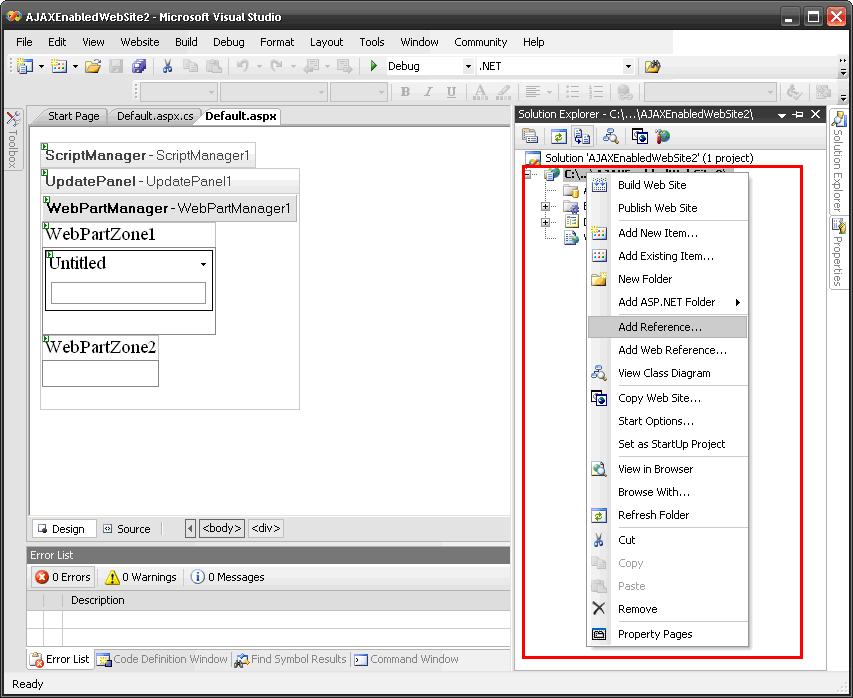Image resolution: width=853 pixels, height=698 pixels.
Task: Open the .NET platform dropdown
Action: pos(628,66)
